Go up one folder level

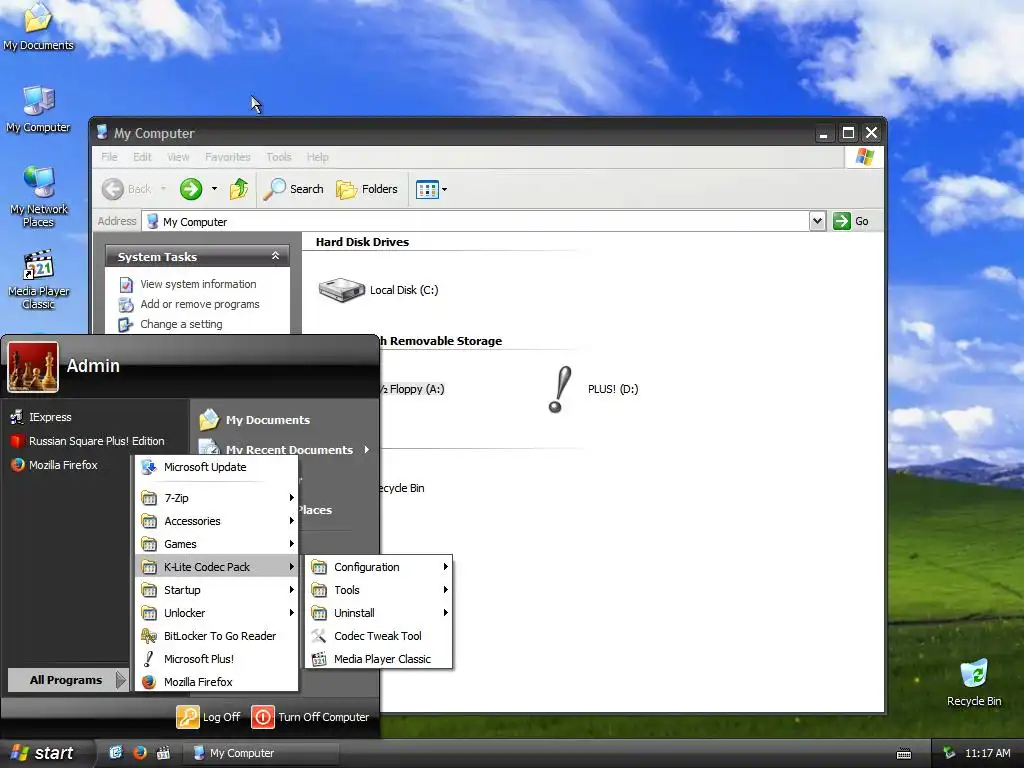(x=238, y=189)
